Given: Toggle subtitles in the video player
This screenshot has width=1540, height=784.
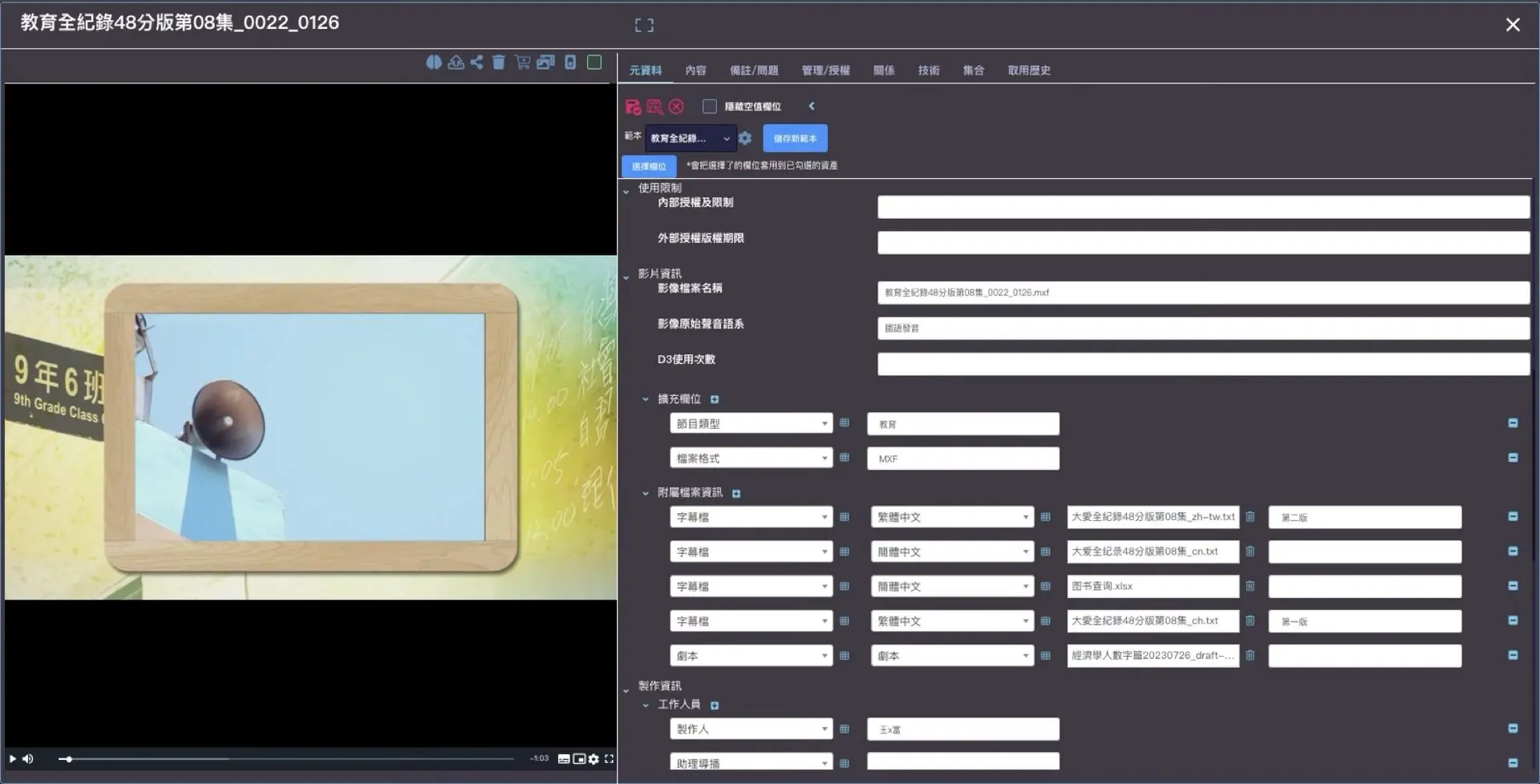Looking at the screenshot, I should click(x=564, y=759).
